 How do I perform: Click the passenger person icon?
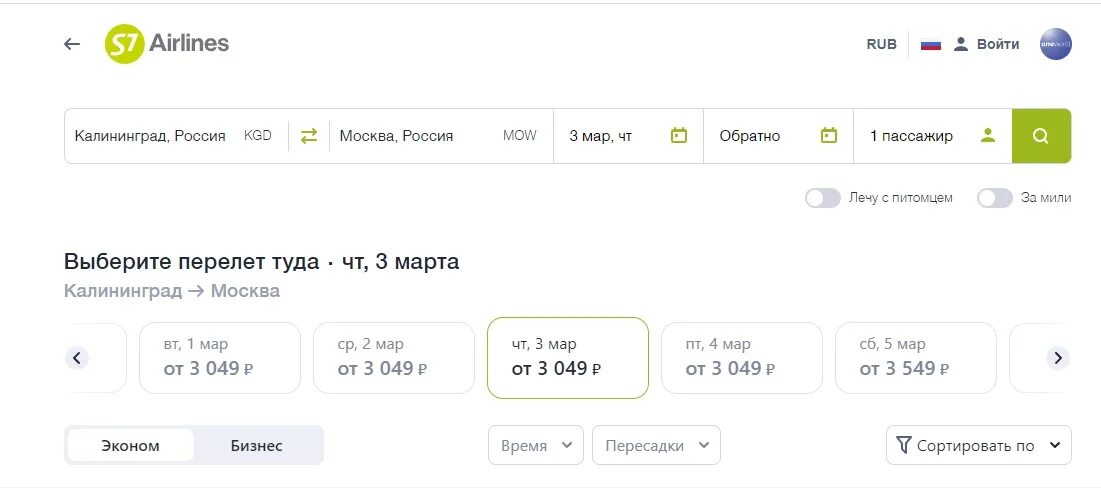[x=988, y=136]
